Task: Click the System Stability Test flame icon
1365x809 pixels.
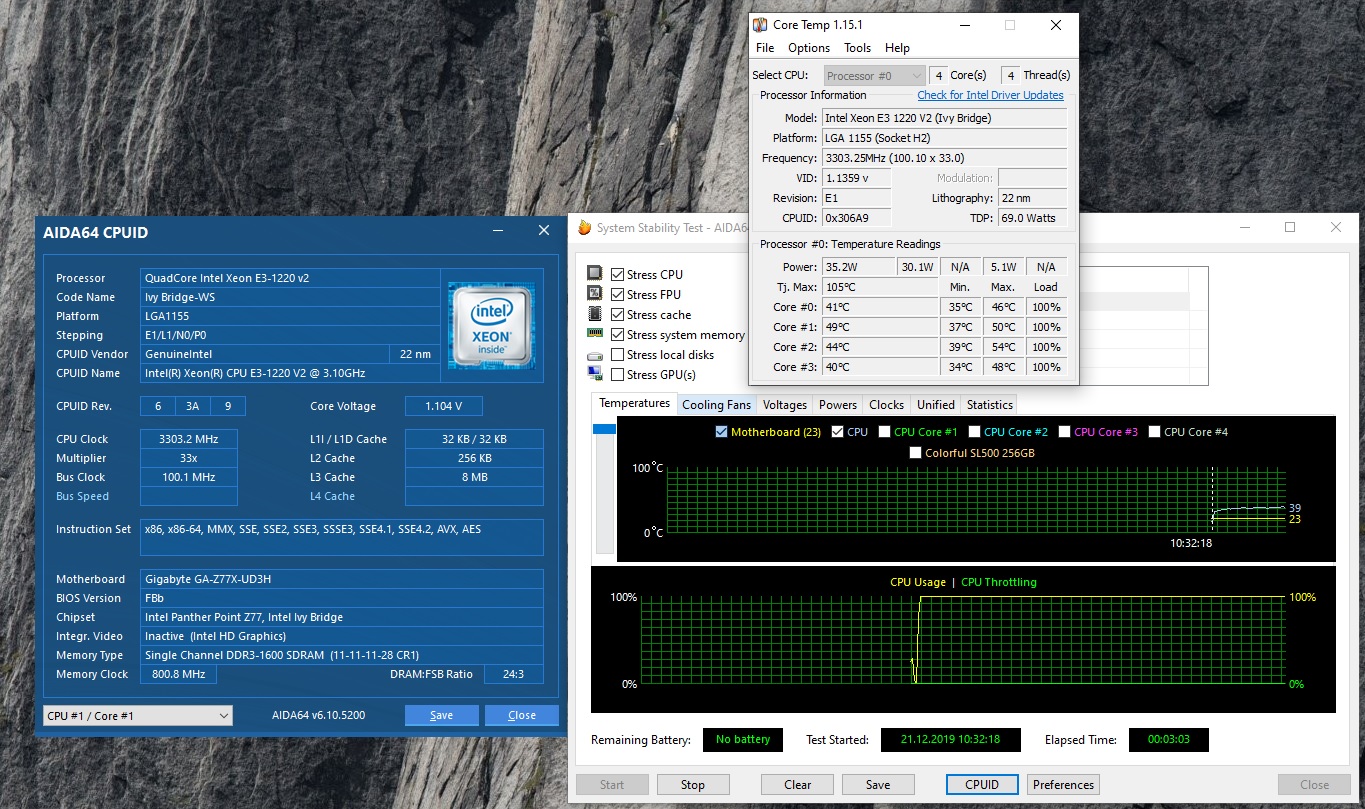Action: coord(585,228)
